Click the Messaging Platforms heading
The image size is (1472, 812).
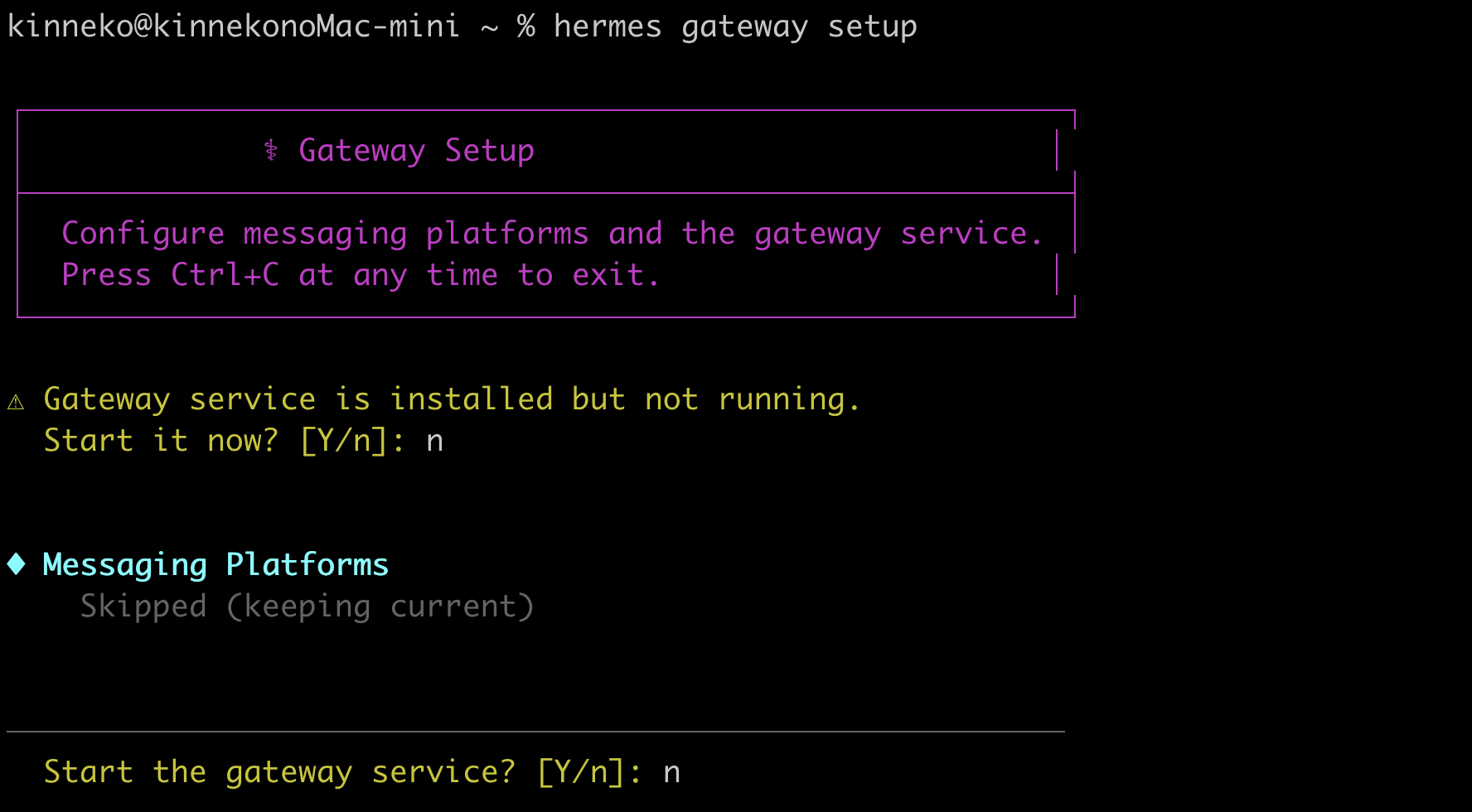pos(215,565)
